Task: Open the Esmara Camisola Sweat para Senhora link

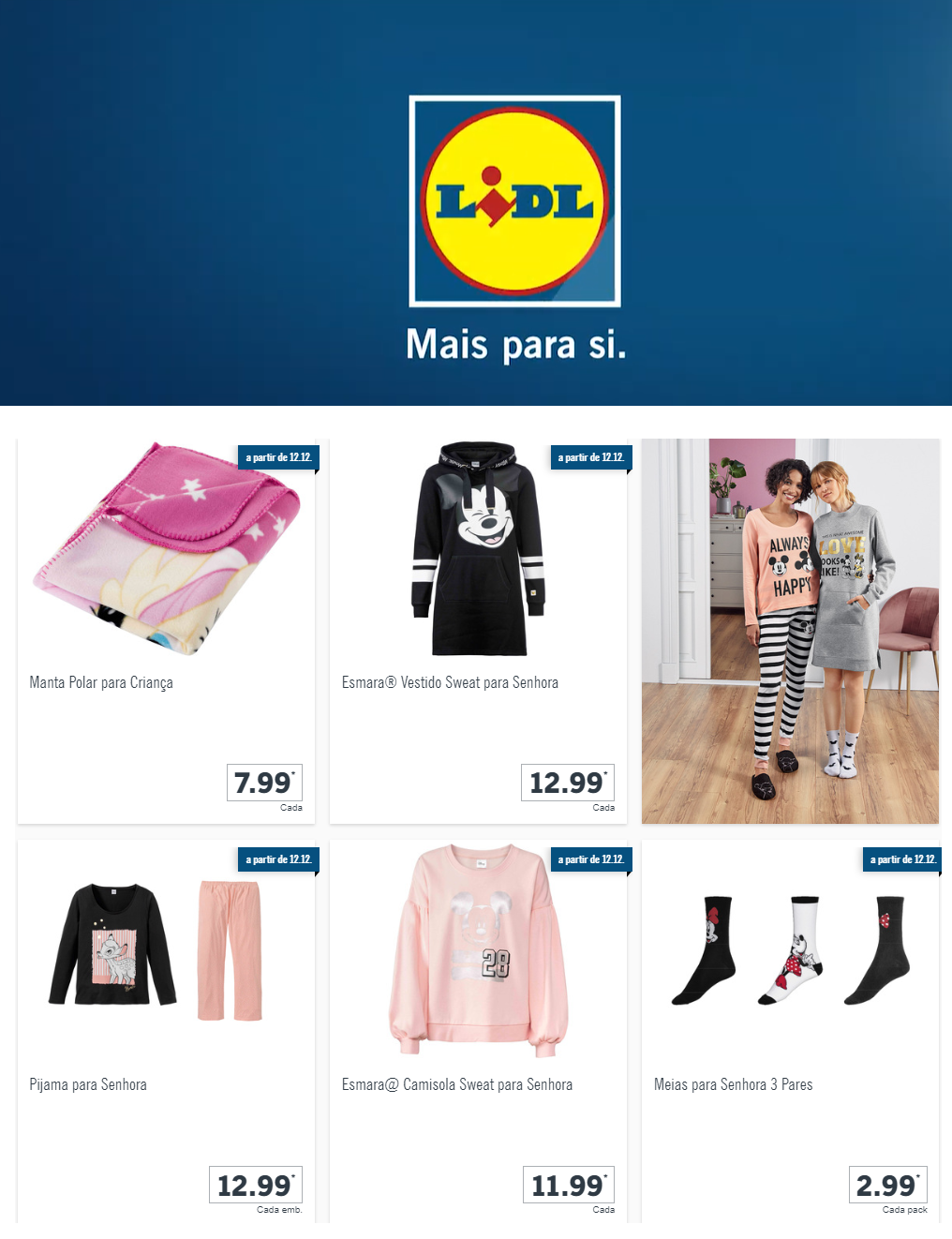Action: tap(457, 1084)
